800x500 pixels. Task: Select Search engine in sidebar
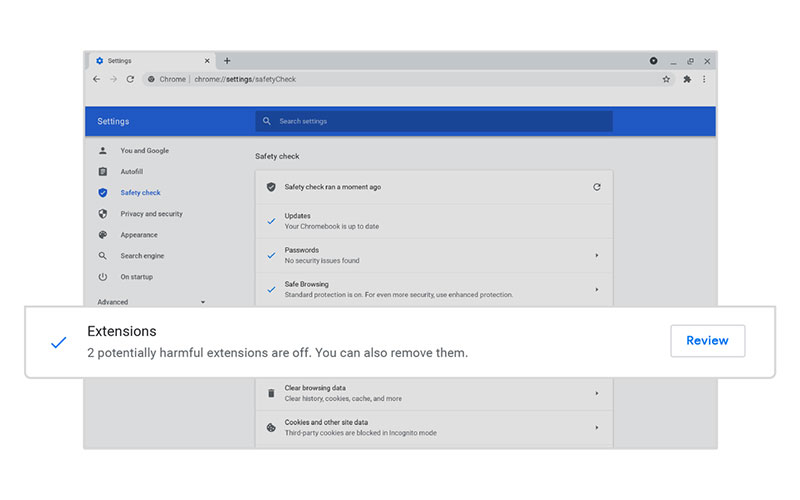[x=142, y=256]
